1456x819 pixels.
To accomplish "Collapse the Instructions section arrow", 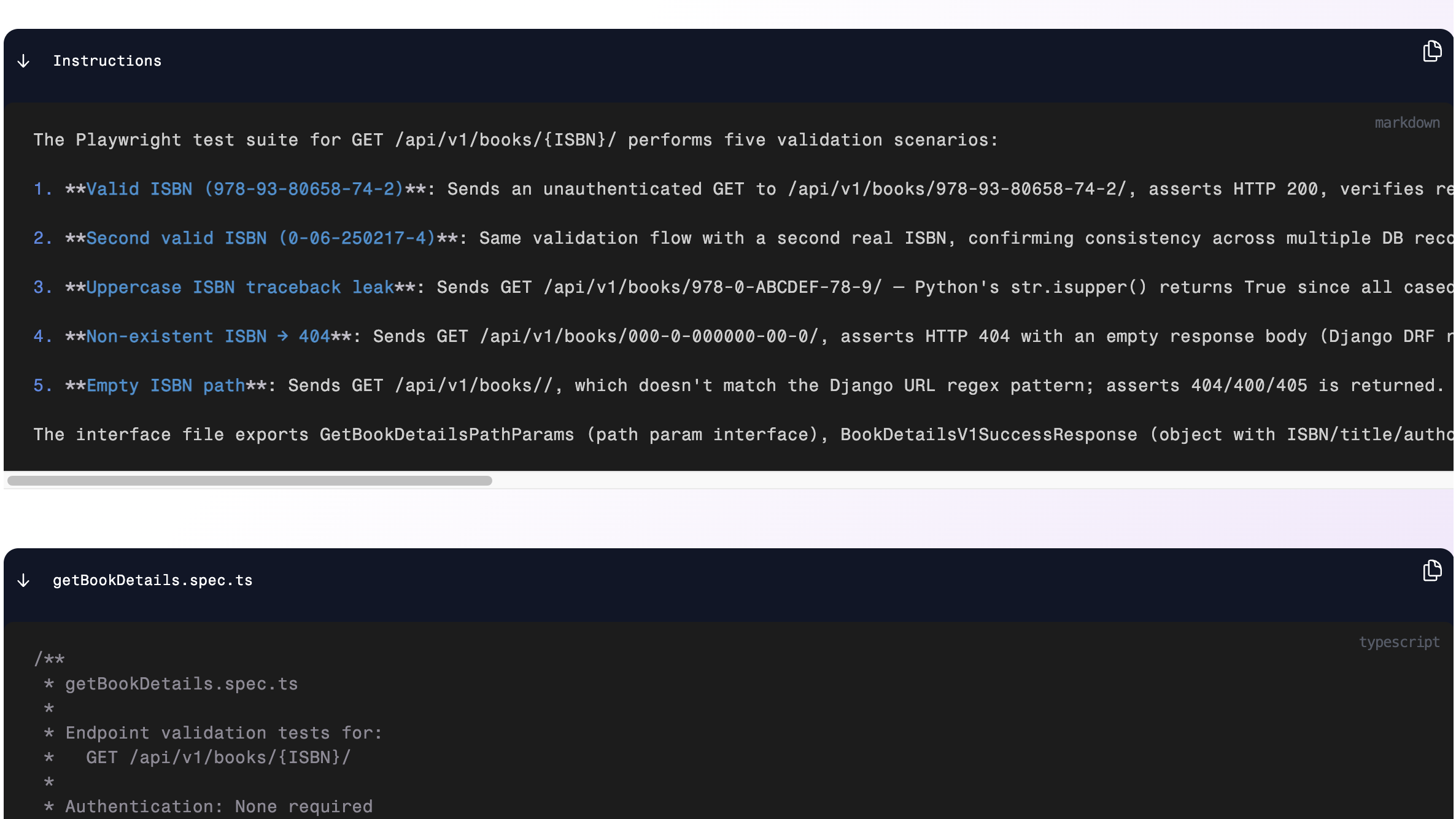I will click(23, 61).
